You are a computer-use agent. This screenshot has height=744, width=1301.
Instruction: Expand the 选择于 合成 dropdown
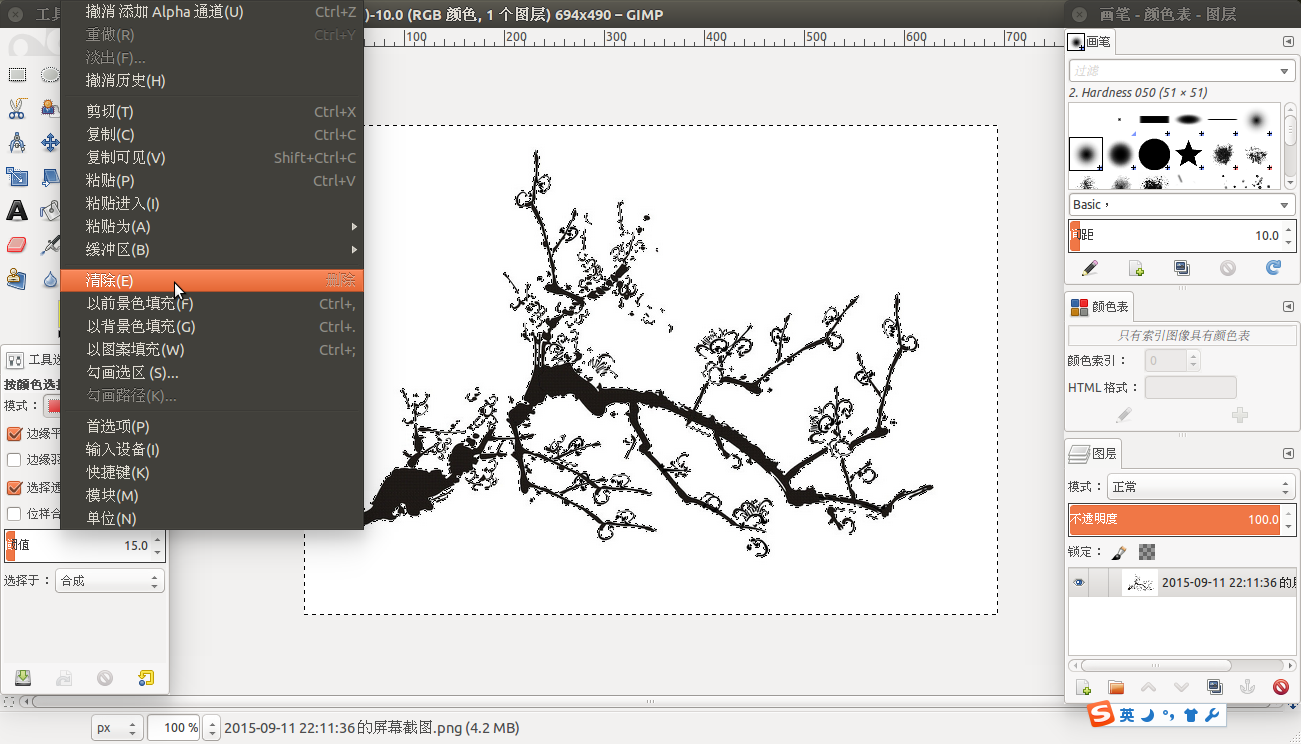point(109,580)
